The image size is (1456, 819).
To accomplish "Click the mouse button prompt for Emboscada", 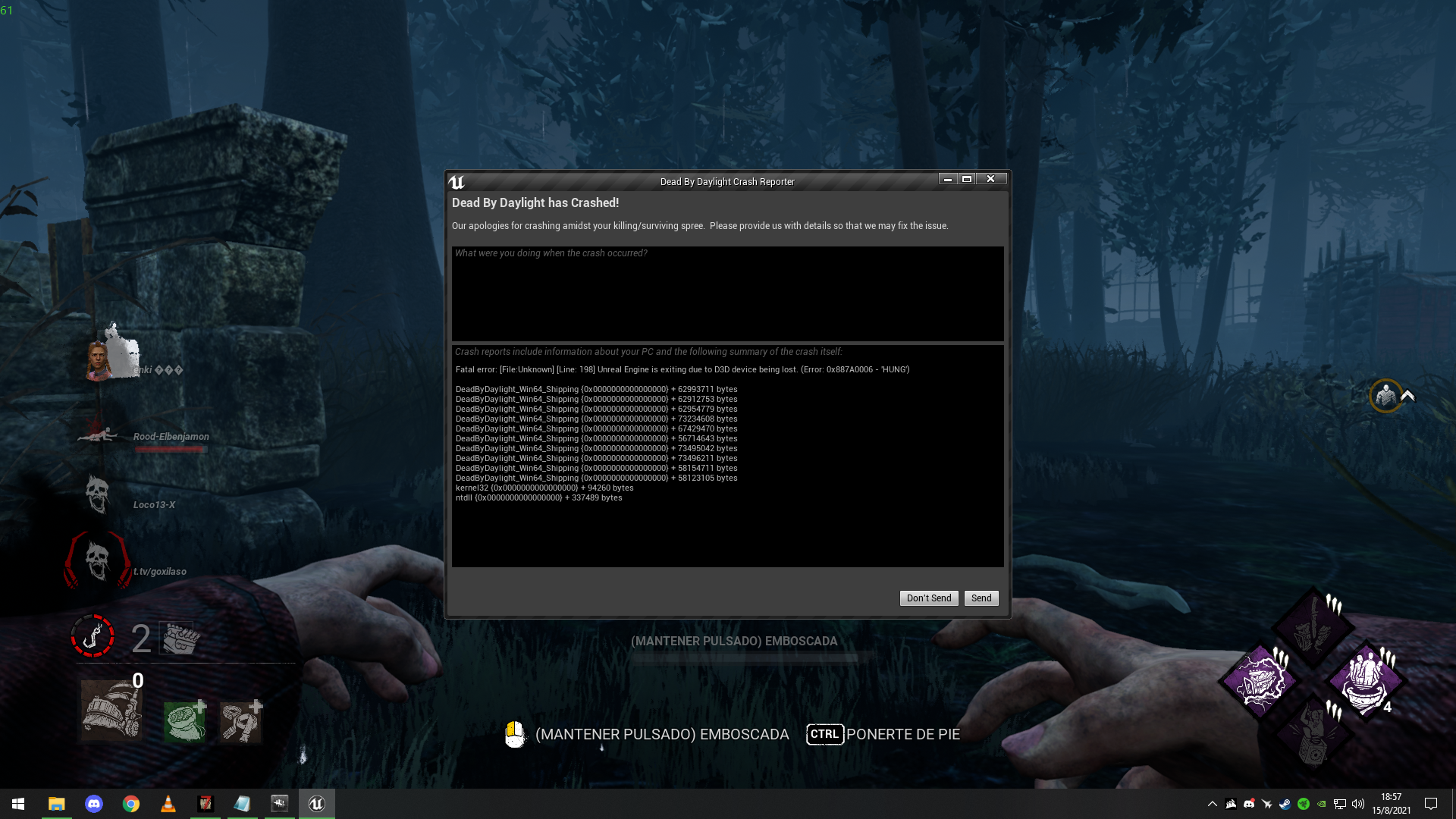I will pyautogui.click(x=515, y=734).
